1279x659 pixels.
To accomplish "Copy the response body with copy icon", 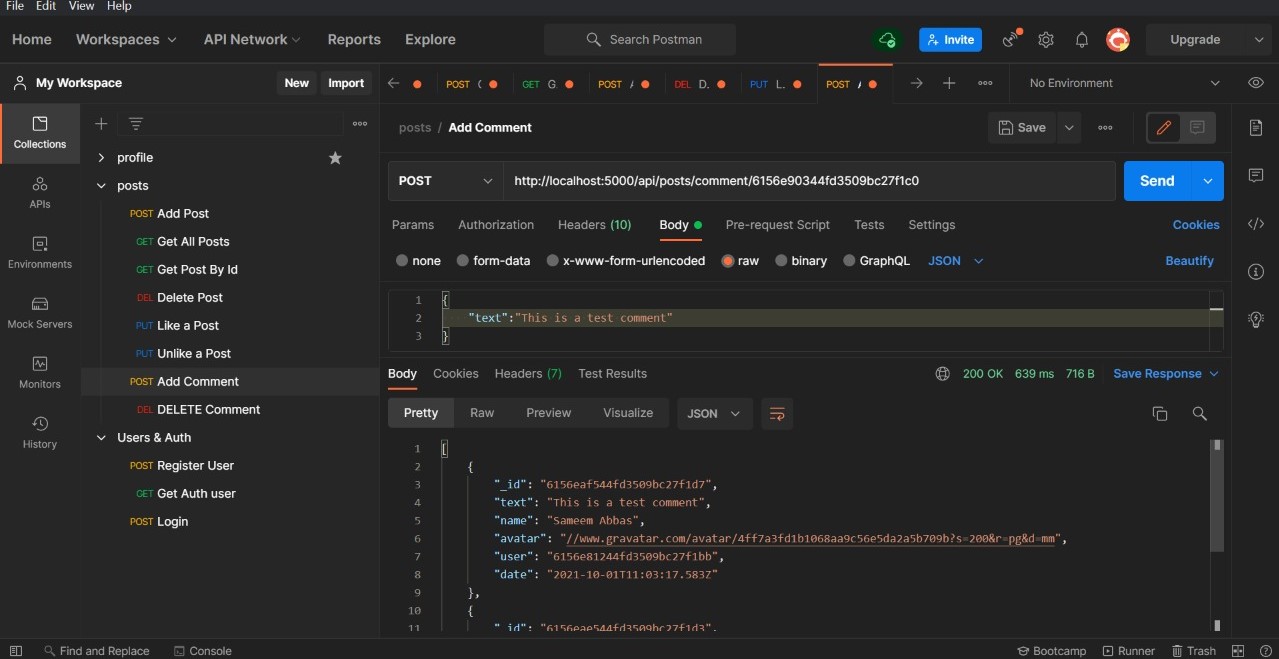I will (1160, 413).
